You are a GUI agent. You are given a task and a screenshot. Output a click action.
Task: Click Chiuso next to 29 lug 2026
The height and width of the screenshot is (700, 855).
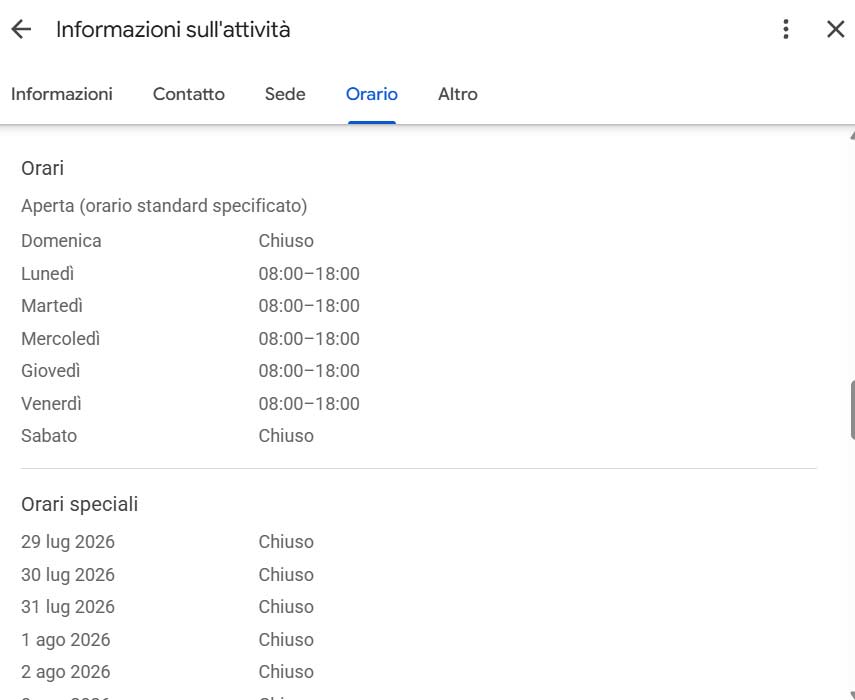(x=286, y=542)
